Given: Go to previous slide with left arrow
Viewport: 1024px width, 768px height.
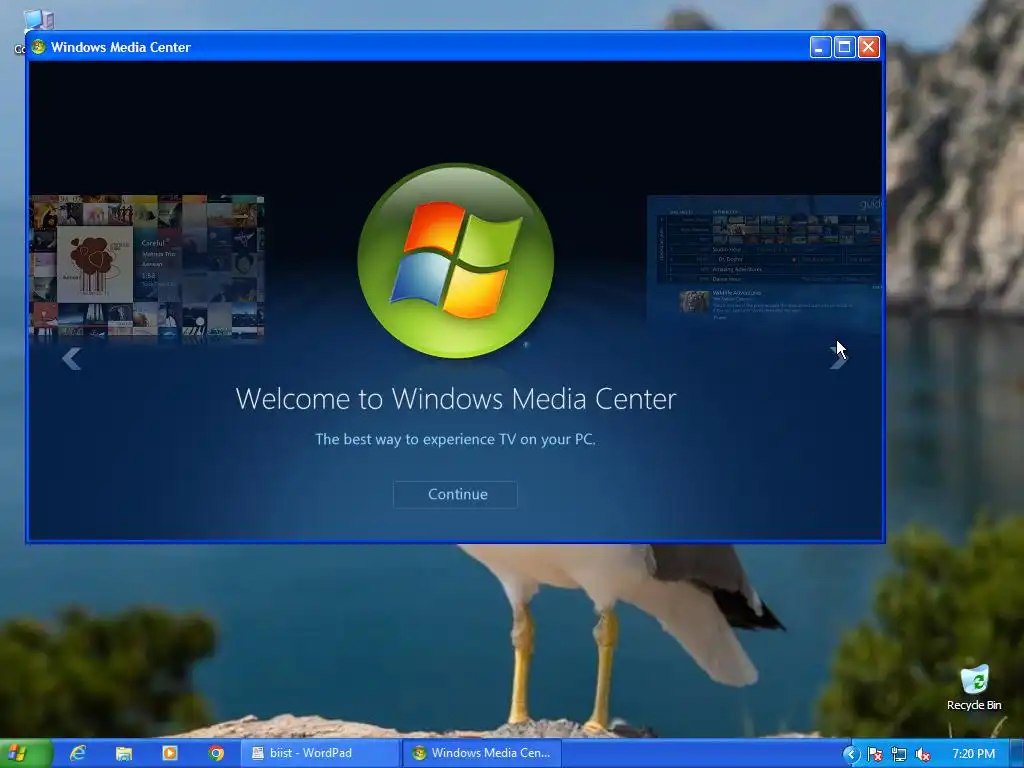Looking at the screenshot, I should pyautogui.click(x=71, y=359).
